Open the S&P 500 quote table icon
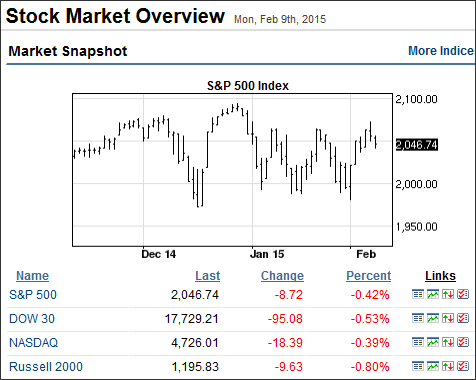The height and width of the screenshot is (380, 476). pyautogui.click(x=418, y=294)
